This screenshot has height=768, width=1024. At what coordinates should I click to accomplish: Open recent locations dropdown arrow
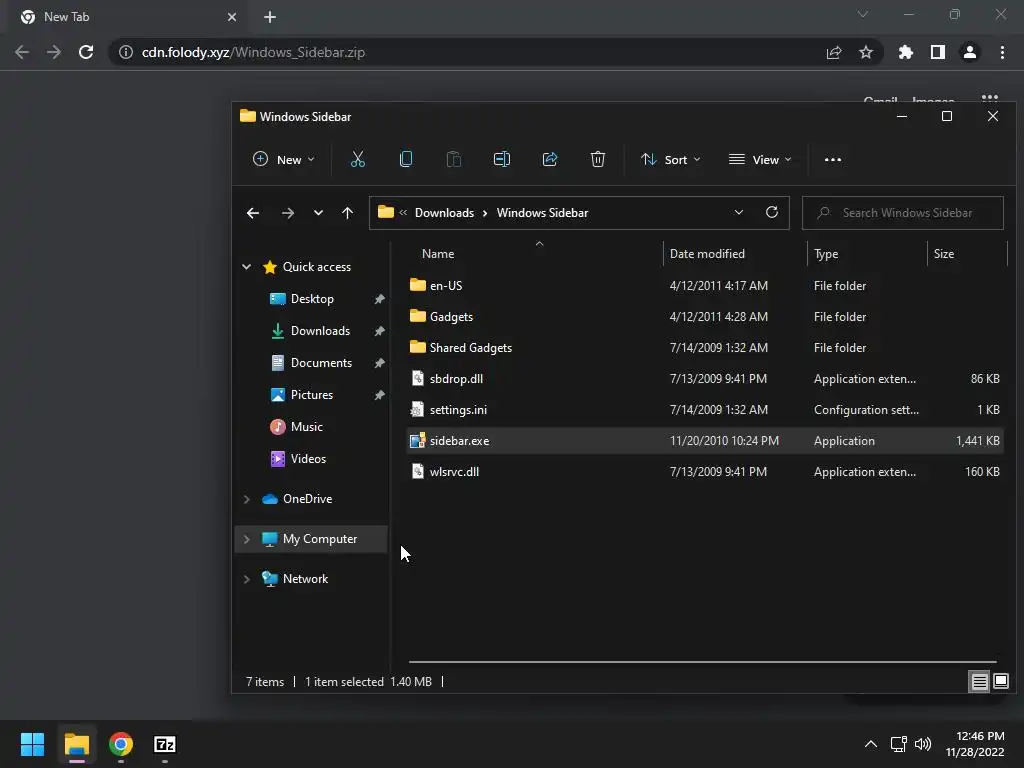pos(318,213)
